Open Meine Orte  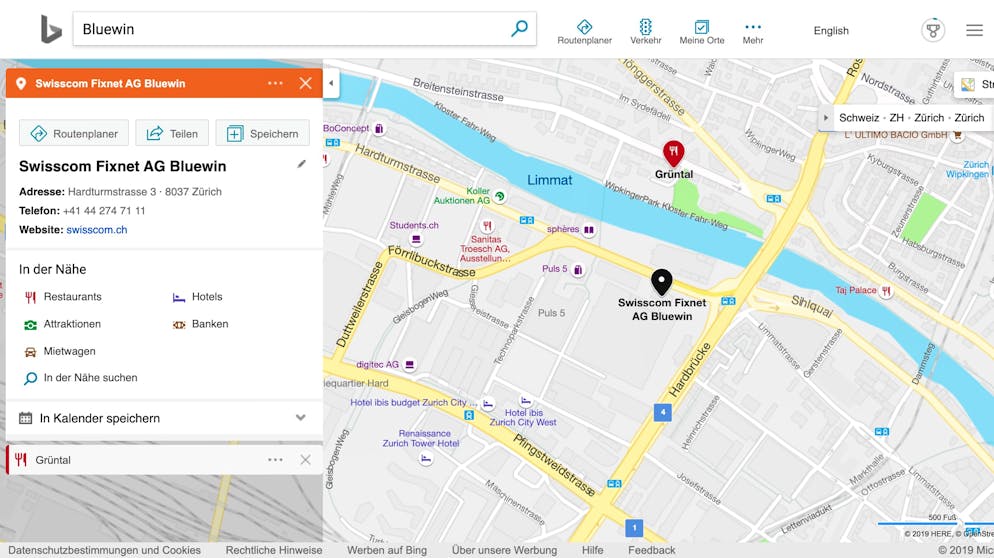[x=702, y=32]
